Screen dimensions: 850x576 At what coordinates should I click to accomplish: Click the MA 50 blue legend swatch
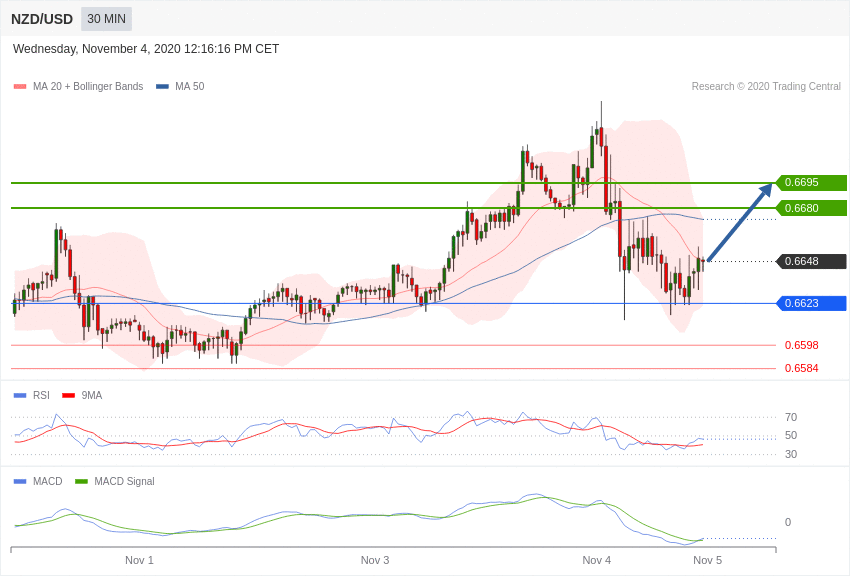[162, 87]
